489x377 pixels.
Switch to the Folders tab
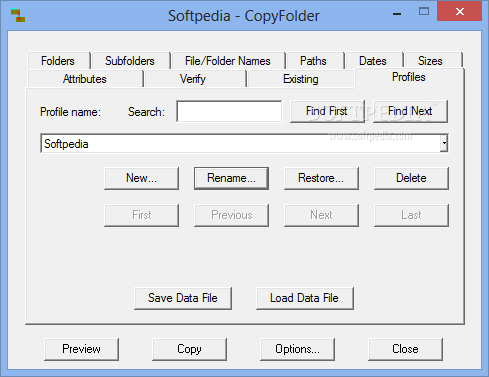pos(58,61)
